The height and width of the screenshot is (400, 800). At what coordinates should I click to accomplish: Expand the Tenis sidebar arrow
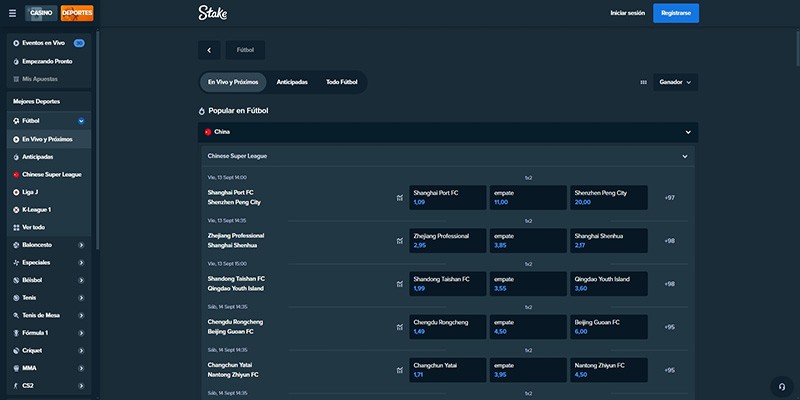[81, 298]
